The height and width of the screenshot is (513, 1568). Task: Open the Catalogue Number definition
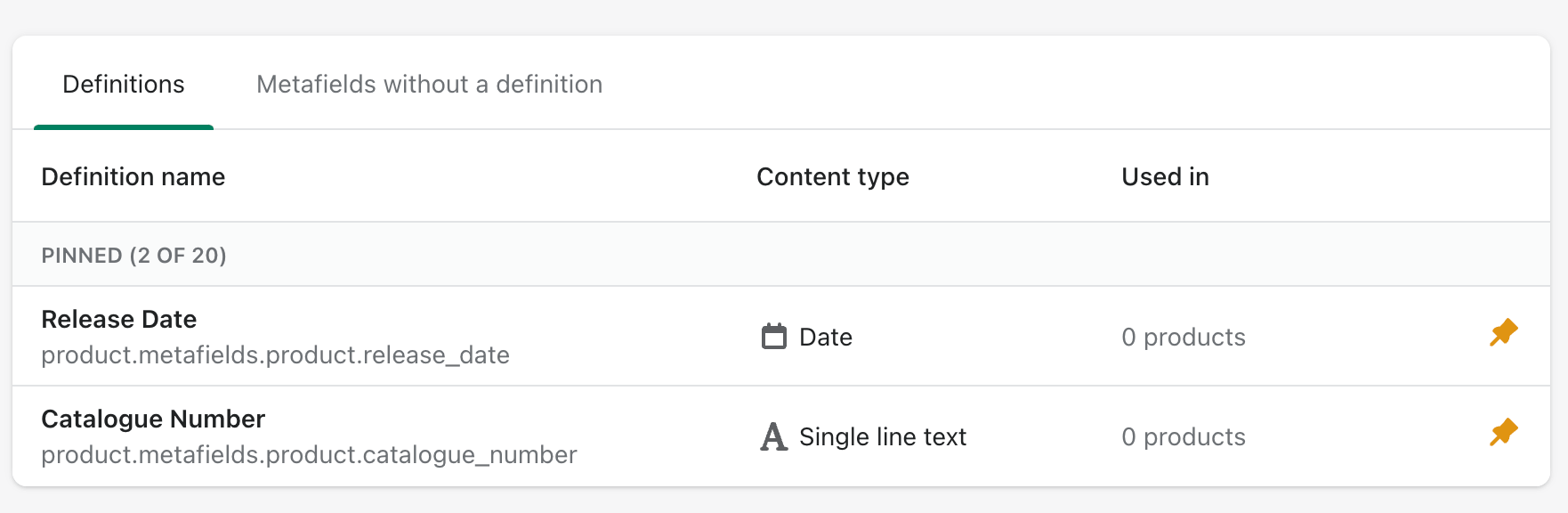point(153,419)
